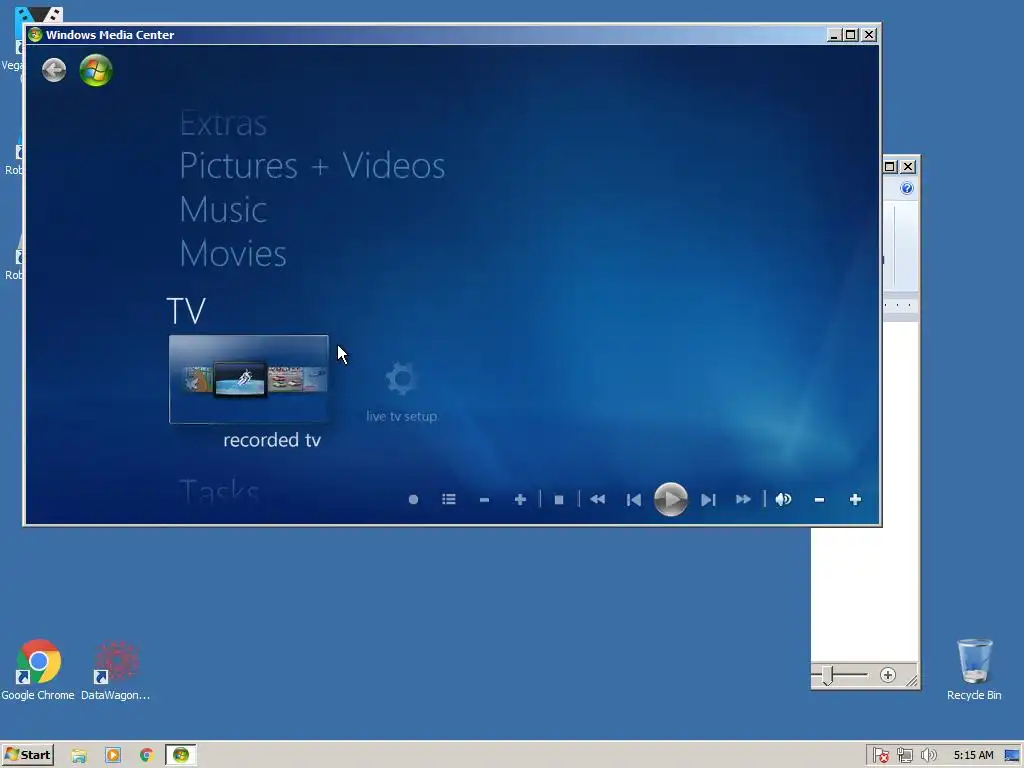Viewport: 1024px width, 768px height.
Task: Click the Show desktop tray icon
Action: click(1013, 756)
